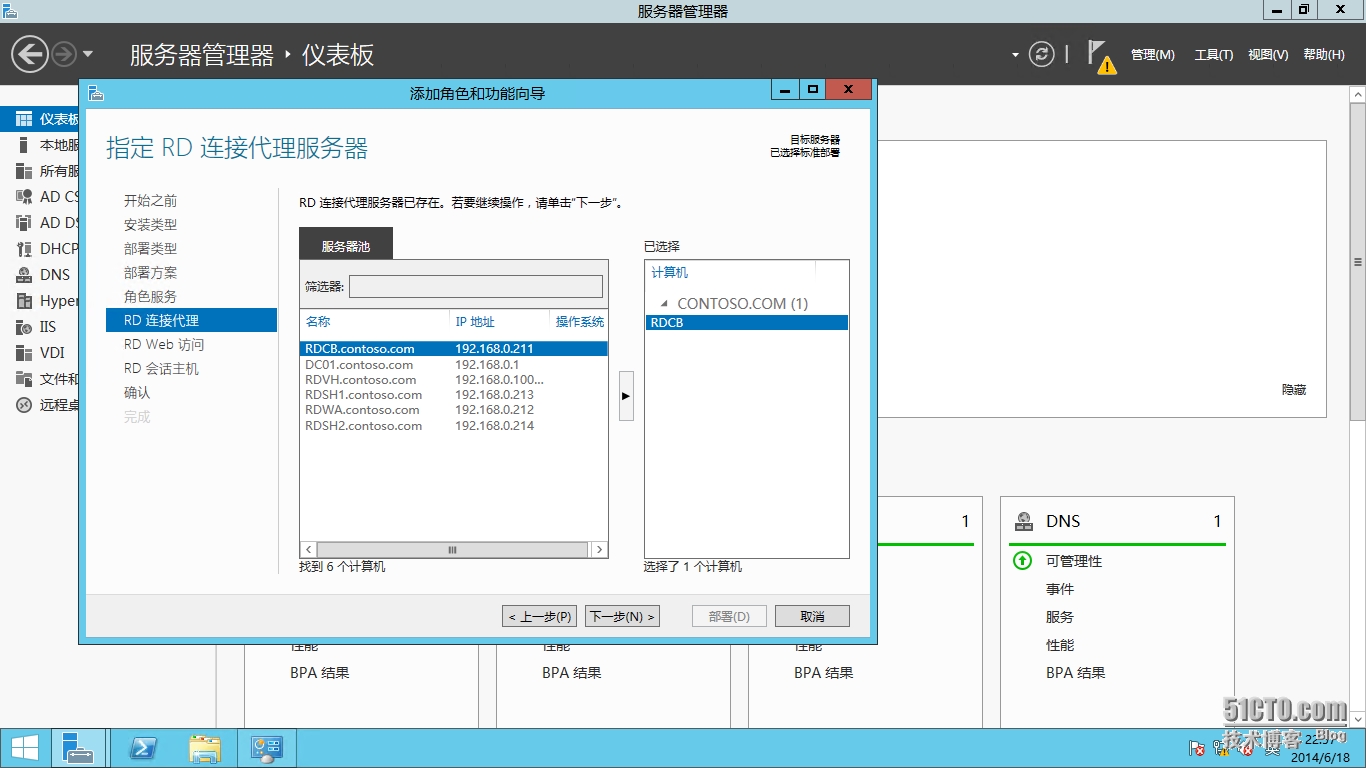This screenshot has width=1366, height=768.
Task: Select the file services sidebar icon
Action: [24, 379]
